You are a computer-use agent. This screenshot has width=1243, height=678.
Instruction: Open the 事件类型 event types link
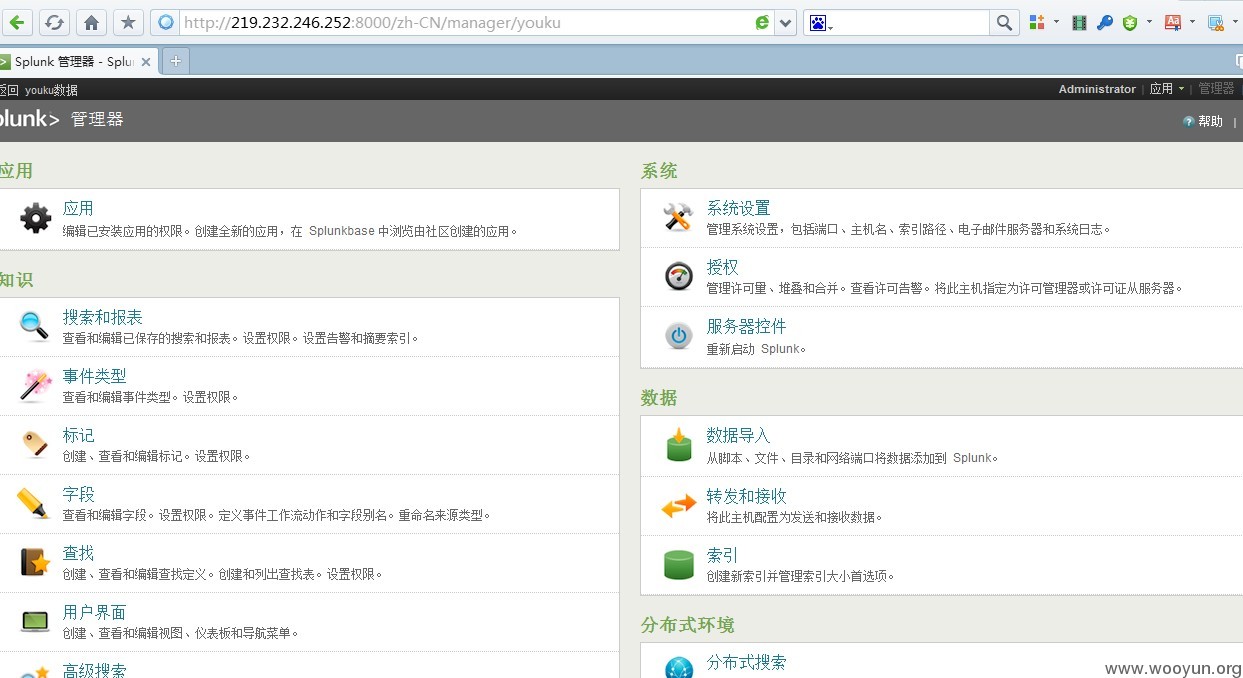[x=94, y=376]
